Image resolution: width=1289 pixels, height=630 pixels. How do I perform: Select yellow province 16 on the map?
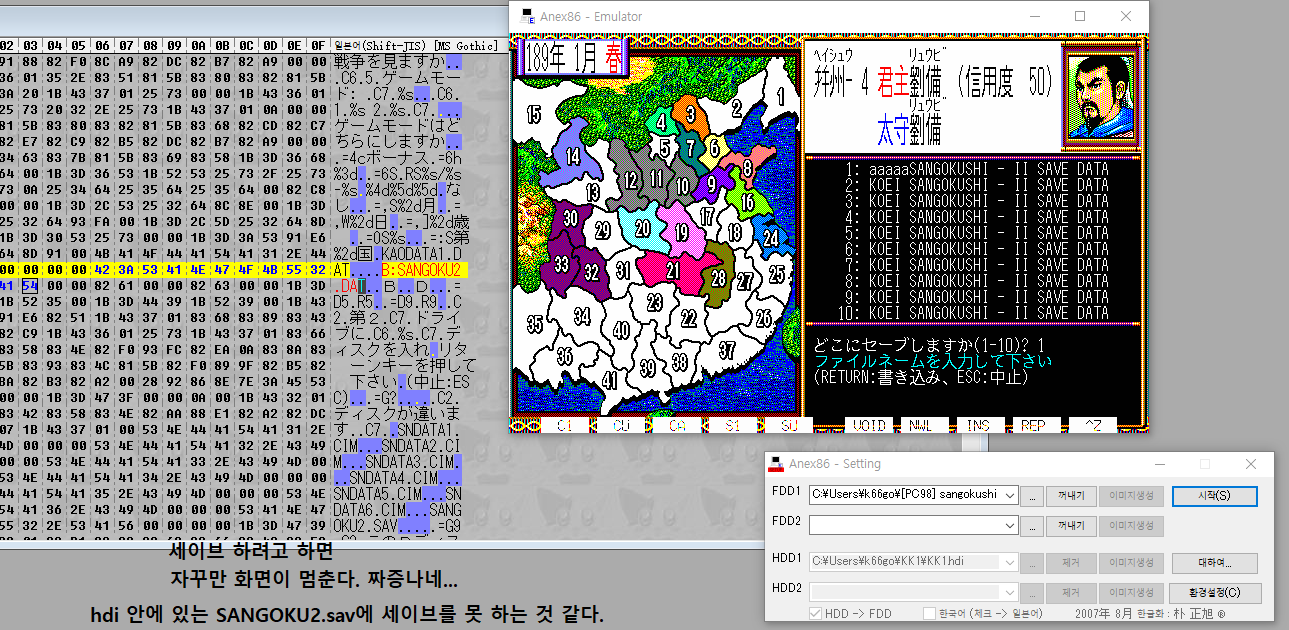coord(747,203)
